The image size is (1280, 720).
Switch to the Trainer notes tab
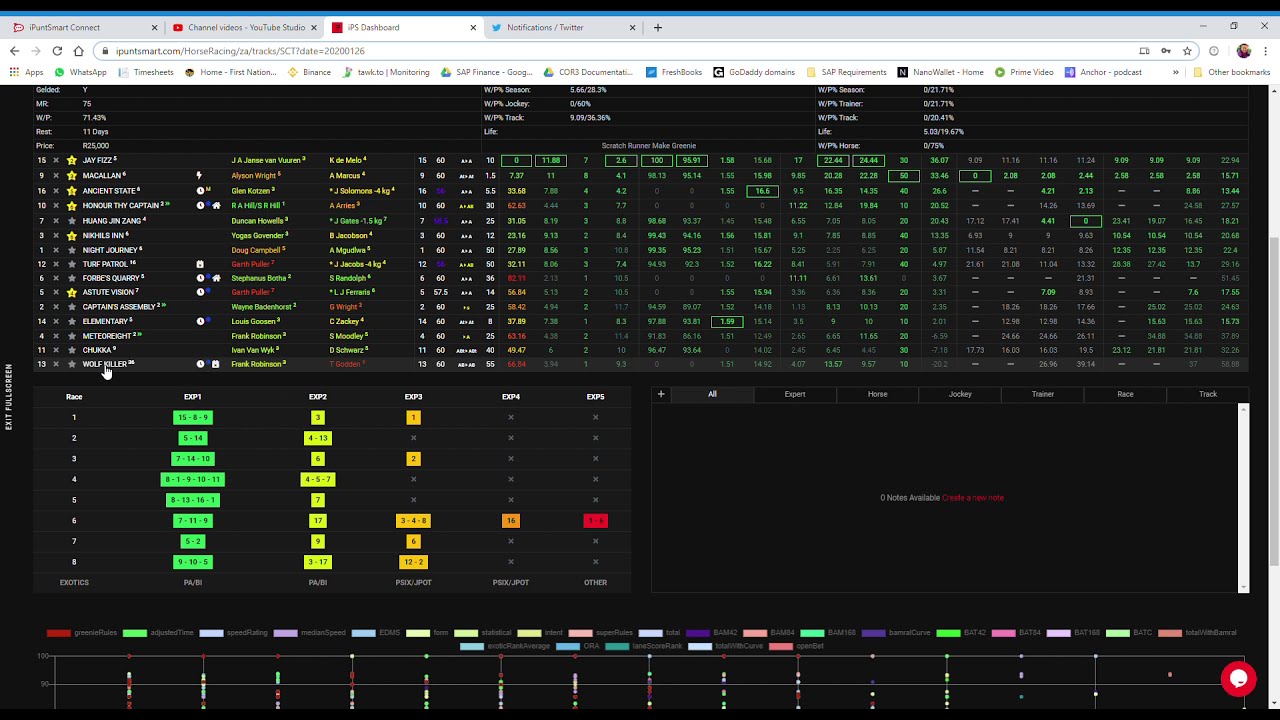[x=1043, y=394]
